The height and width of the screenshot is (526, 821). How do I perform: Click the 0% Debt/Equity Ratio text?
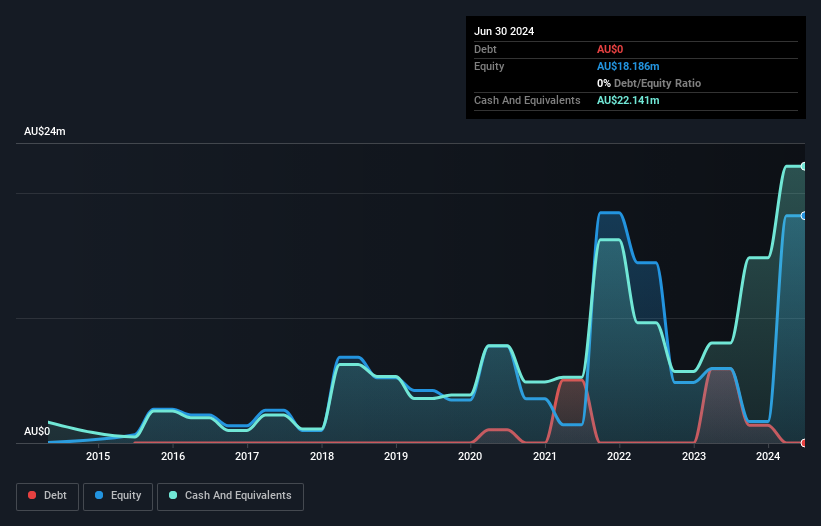click(649, 83)
